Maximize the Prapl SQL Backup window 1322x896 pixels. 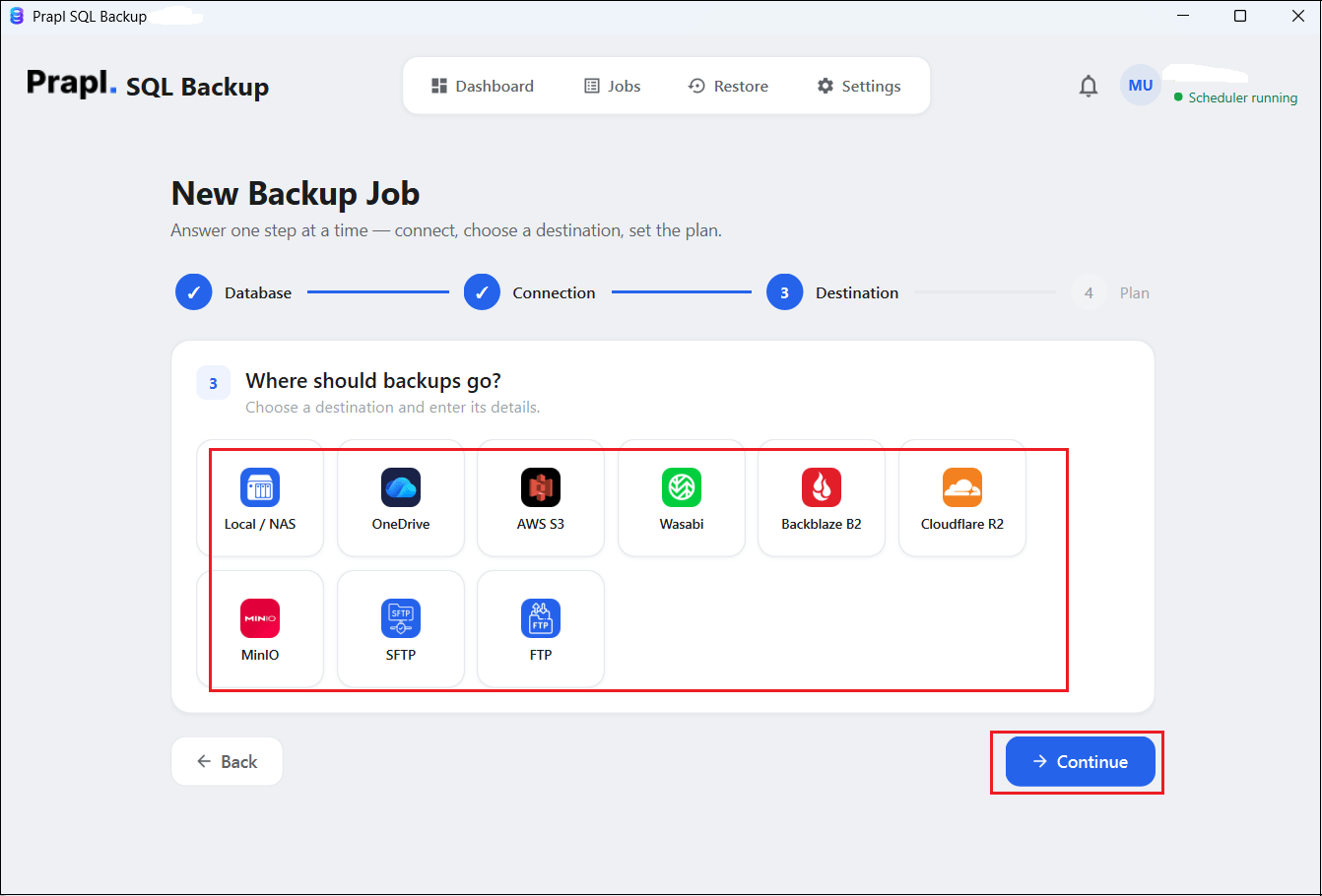pyautogui.click(x=1240, y=16)
